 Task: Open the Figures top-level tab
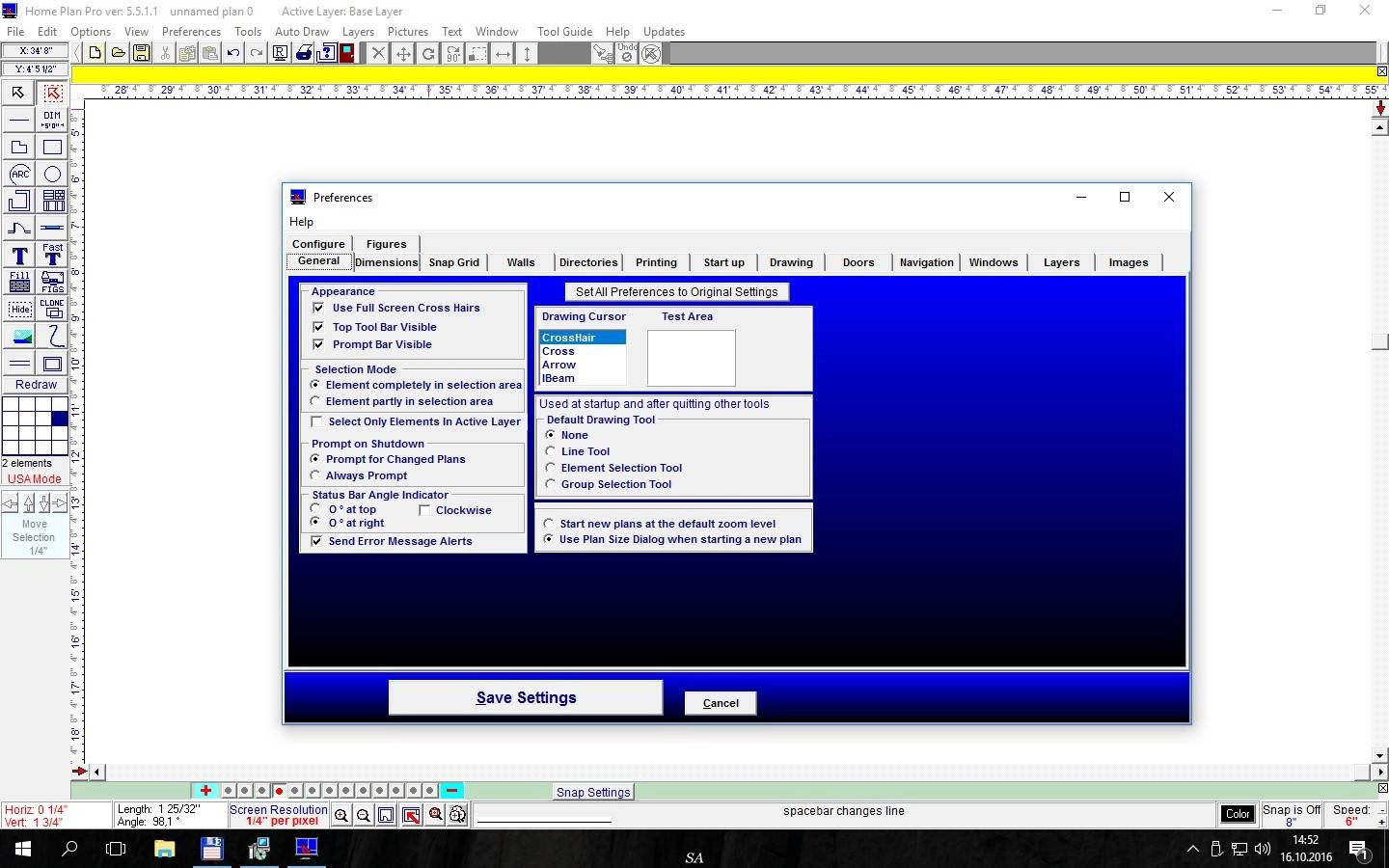(386, 244)
